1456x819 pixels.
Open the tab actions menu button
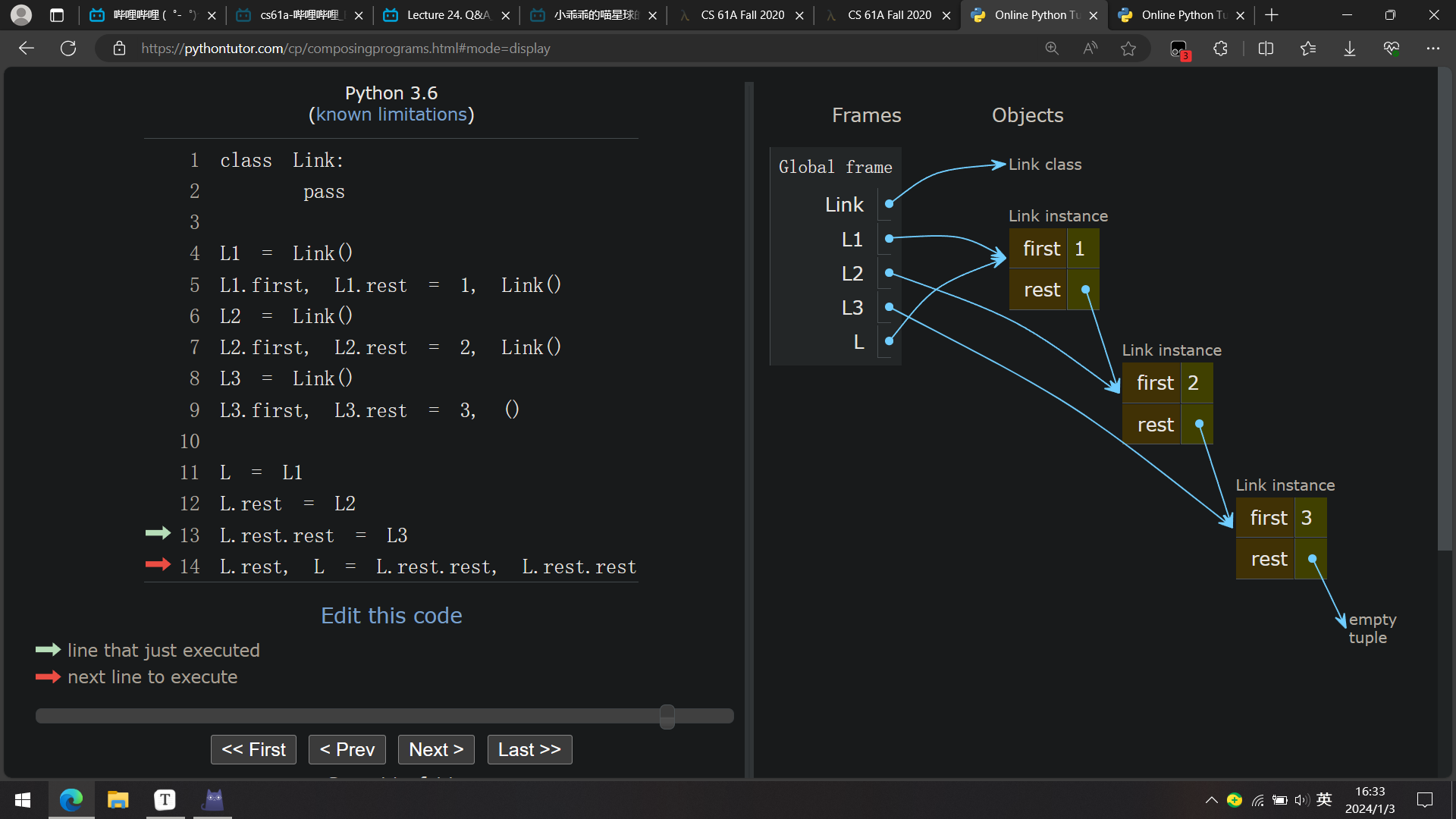pos(57,15)
